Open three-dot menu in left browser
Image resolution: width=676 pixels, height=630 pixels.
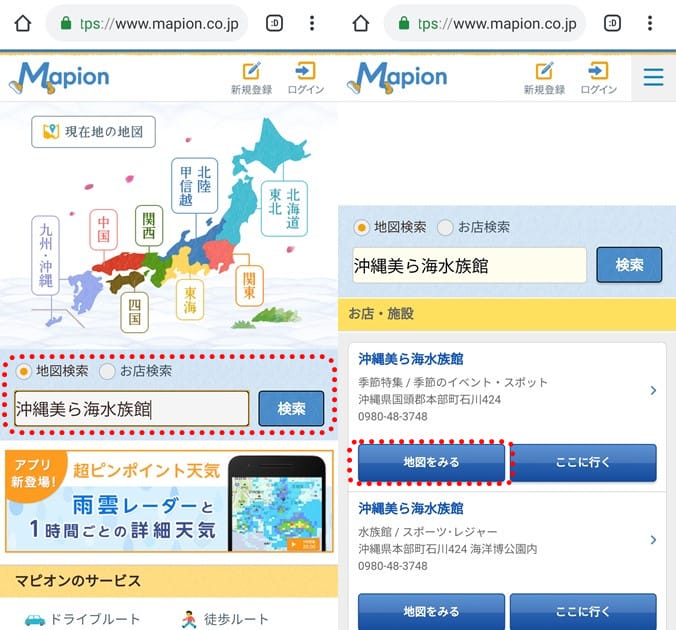point(312,23)
